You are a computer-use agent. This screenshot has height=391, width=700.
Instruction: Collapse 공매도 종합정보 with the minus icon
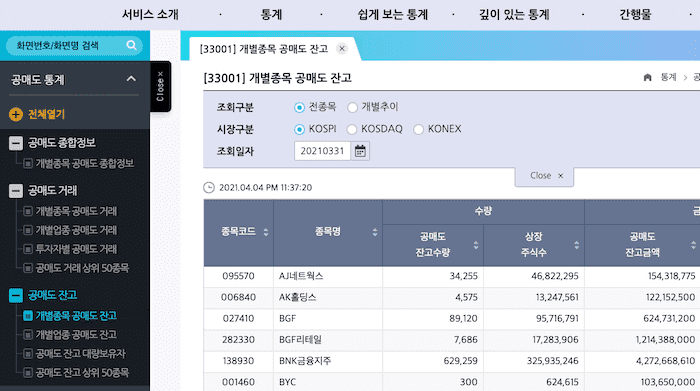(x=16, y=143)
